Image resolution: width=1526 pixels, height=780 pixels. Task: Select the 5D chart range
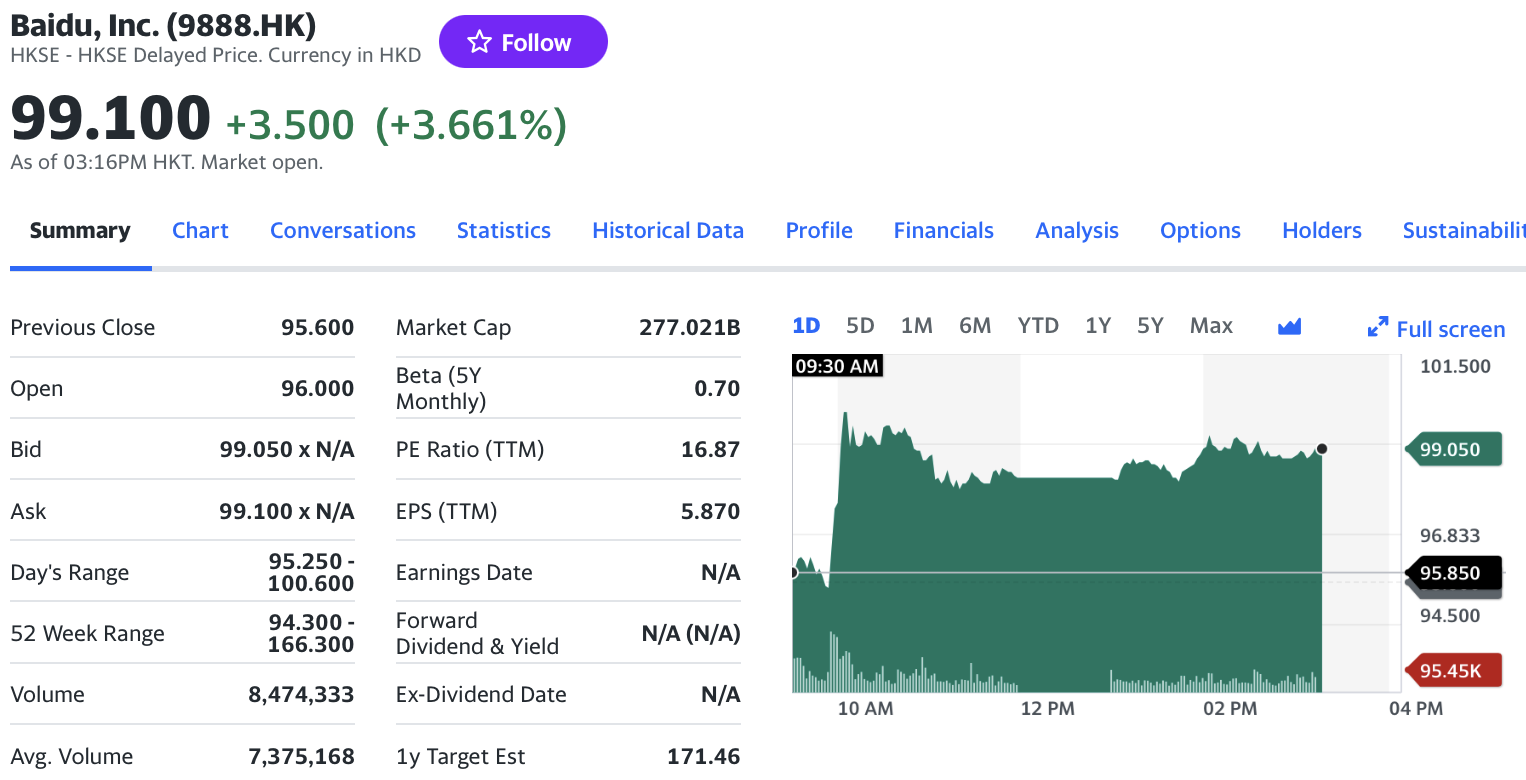tap(860, 326)
